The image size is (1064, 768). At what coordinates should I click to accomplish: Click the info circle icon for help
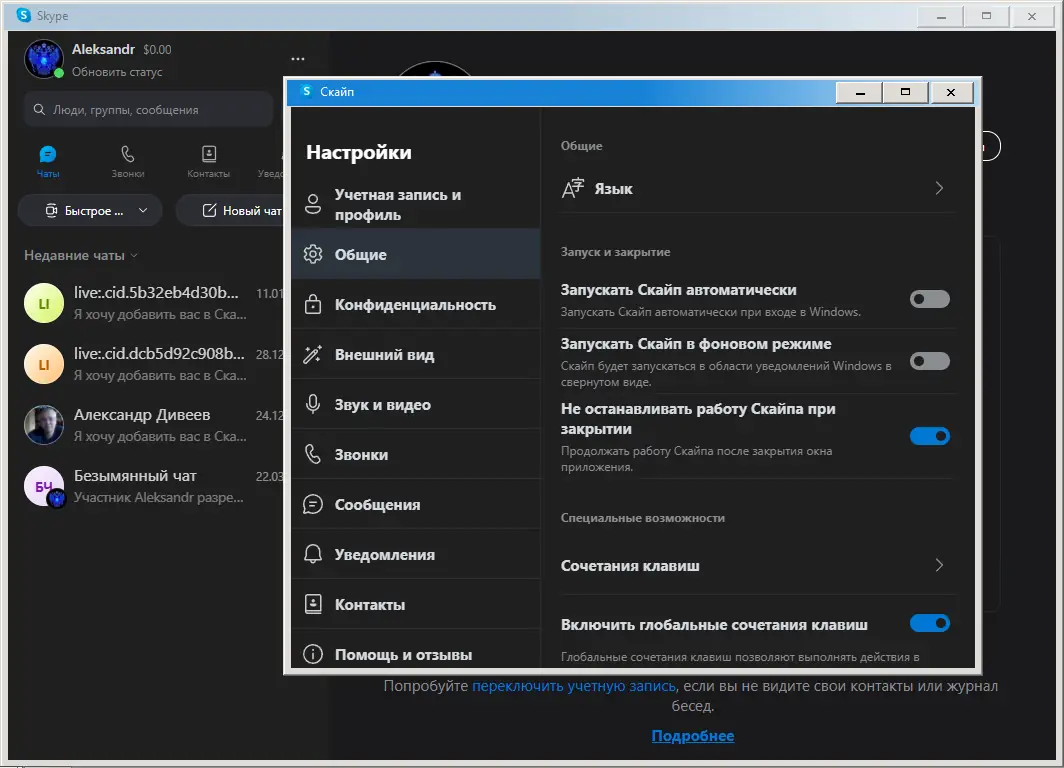[x=313, y=654]
